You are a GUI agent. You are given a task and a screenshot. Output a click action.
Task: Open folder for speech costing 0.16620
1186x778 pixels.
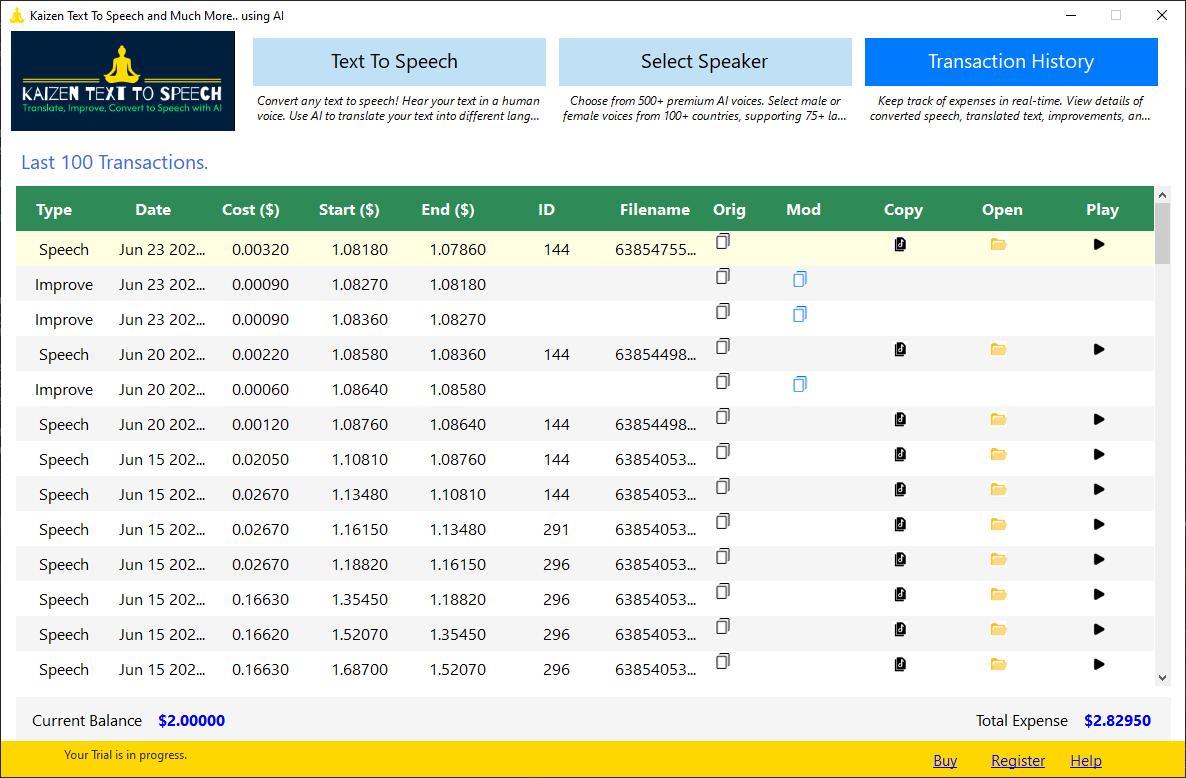tap(998, 629)
